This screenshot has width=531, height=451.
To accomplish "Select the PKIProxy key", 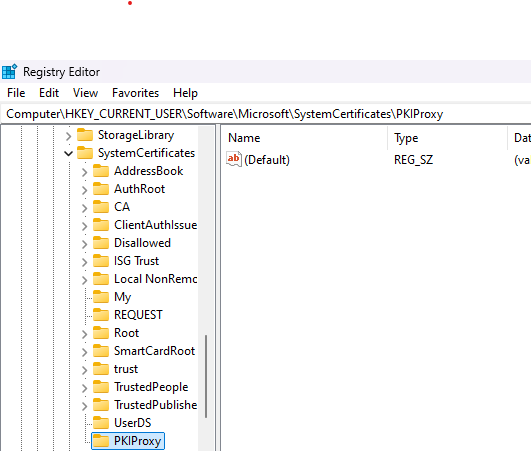I will coord(128,441).
